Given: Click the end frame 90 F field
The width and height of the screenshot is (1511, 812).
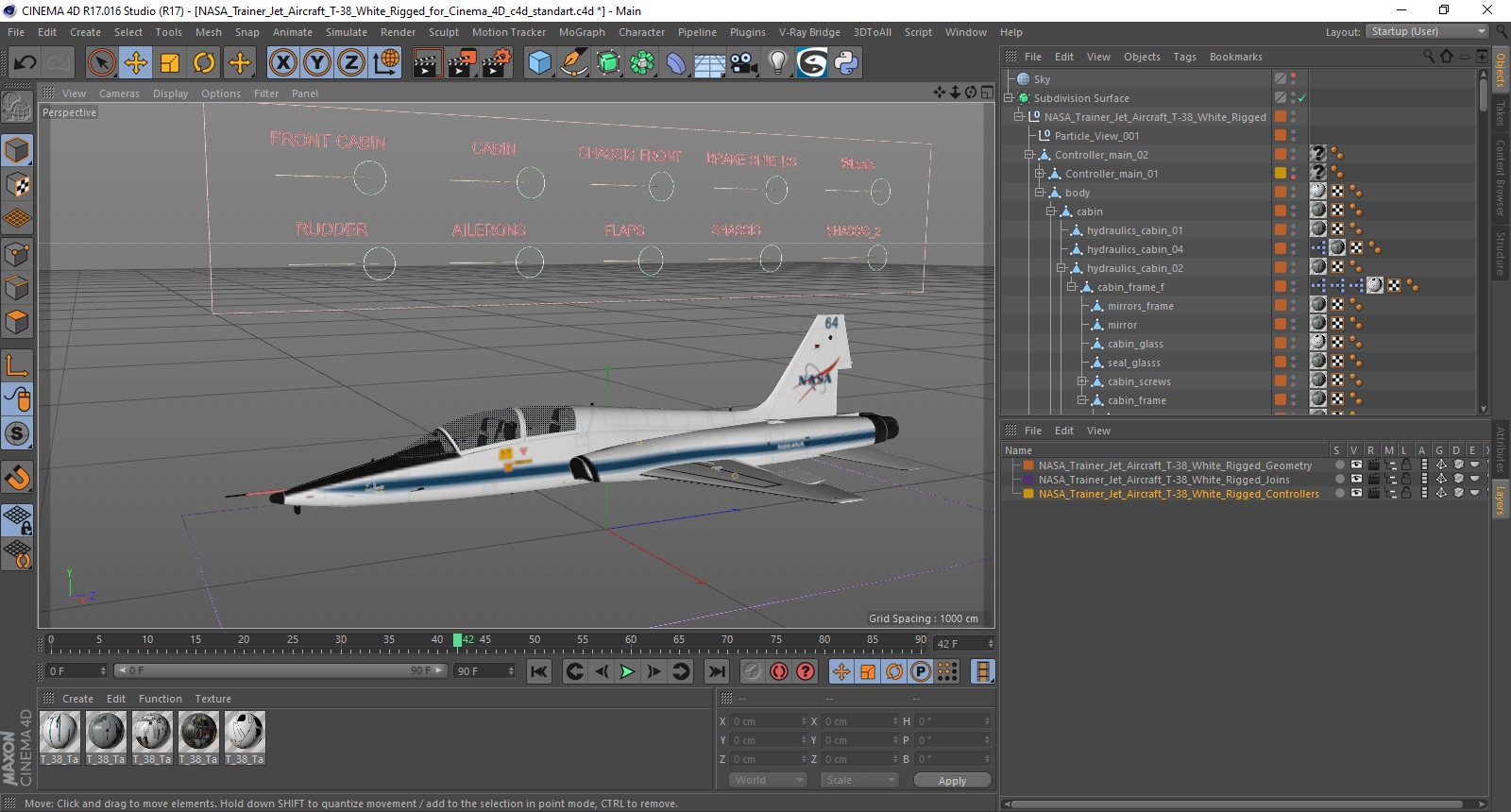Looking at the screenshot, I should point(484,671).
